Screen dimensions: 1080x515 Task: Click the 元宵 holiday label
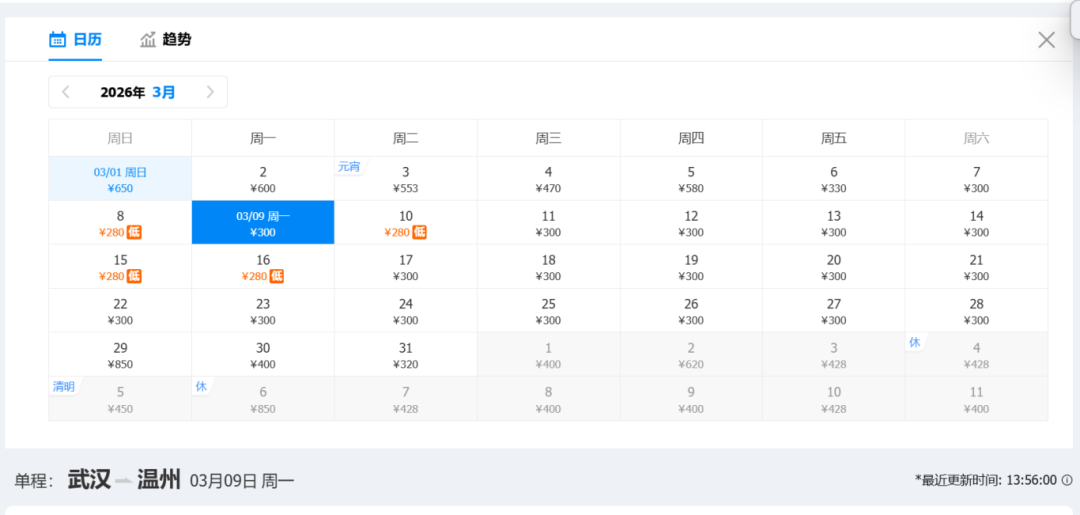coord(349,167)
